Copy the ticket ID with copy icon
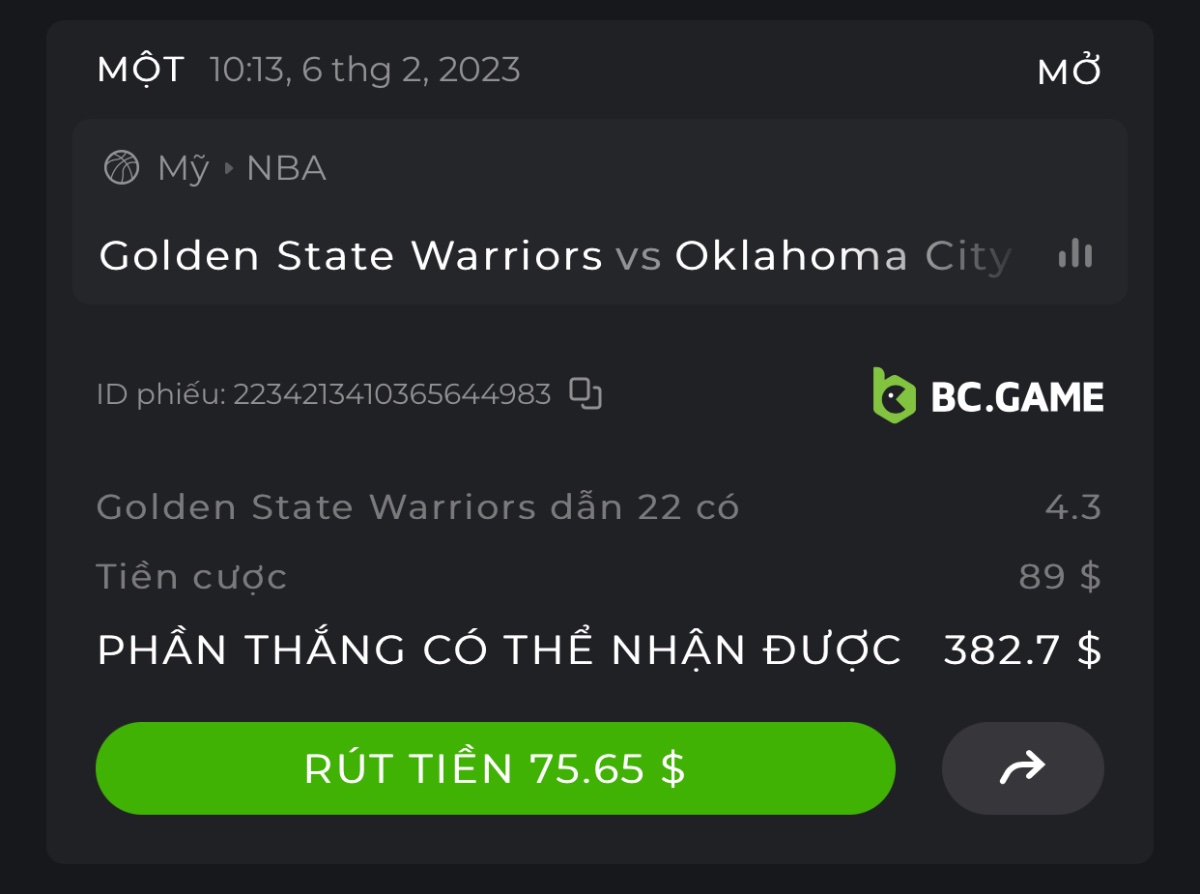 (x=585, y=394)
